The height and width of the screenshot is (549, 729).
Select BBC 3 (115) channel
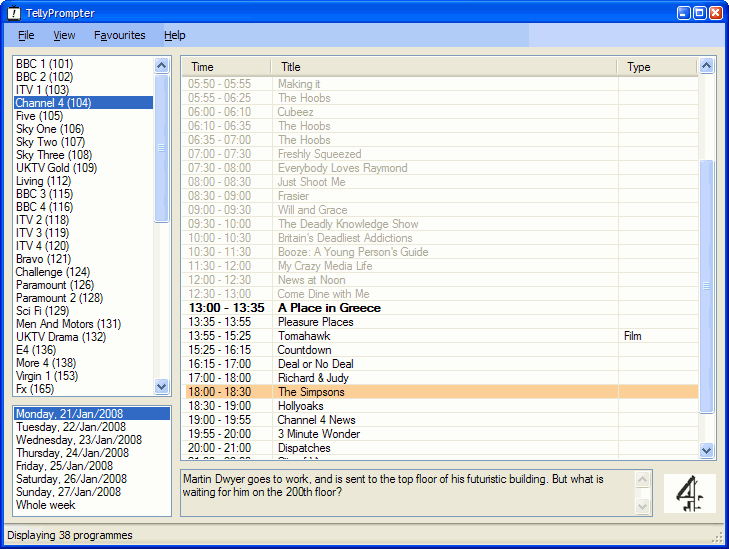[x=84, y=194]
